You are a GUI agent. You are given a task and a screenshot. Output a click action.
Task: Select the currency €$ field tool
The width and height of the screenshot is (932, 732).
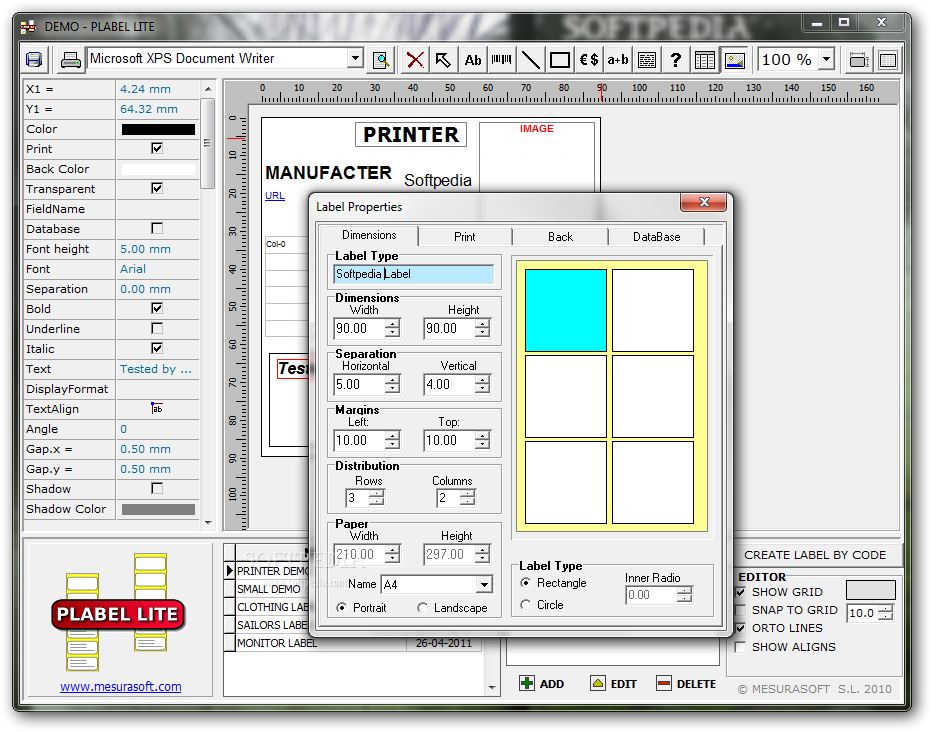pos(588,60)
